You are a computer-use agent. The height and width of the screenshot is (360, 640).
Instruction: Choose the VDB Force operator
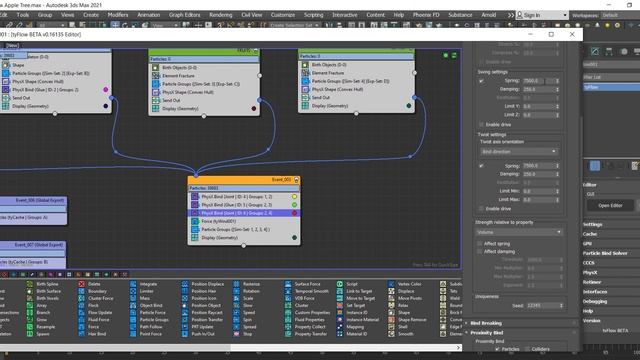tap(300, 298)
